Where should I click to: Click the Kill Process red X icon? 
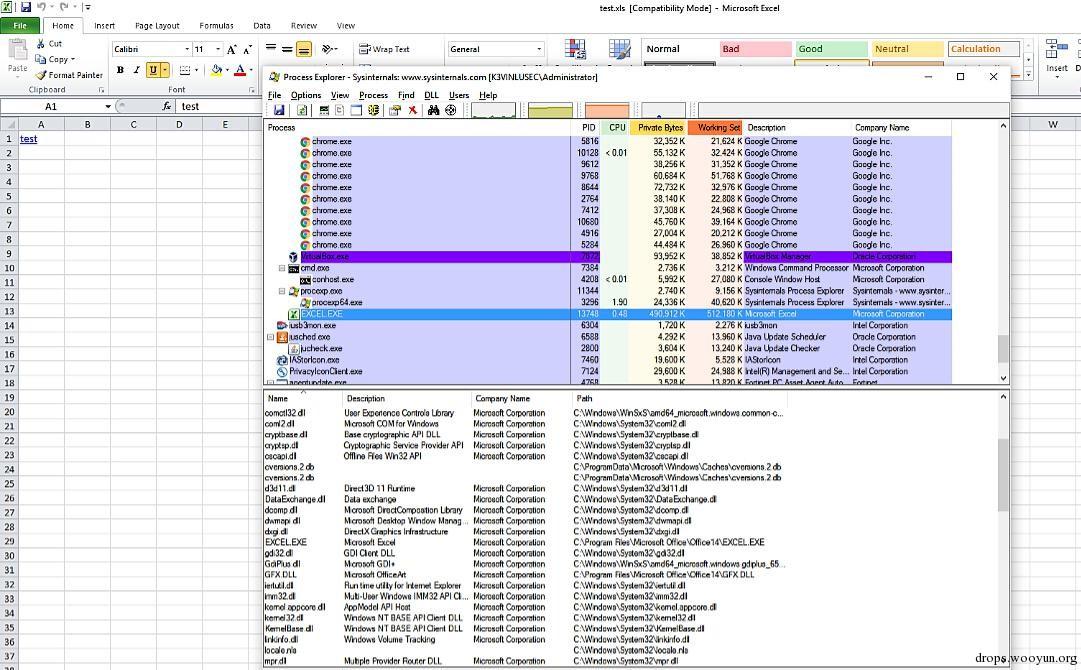[x=412, y=110]
